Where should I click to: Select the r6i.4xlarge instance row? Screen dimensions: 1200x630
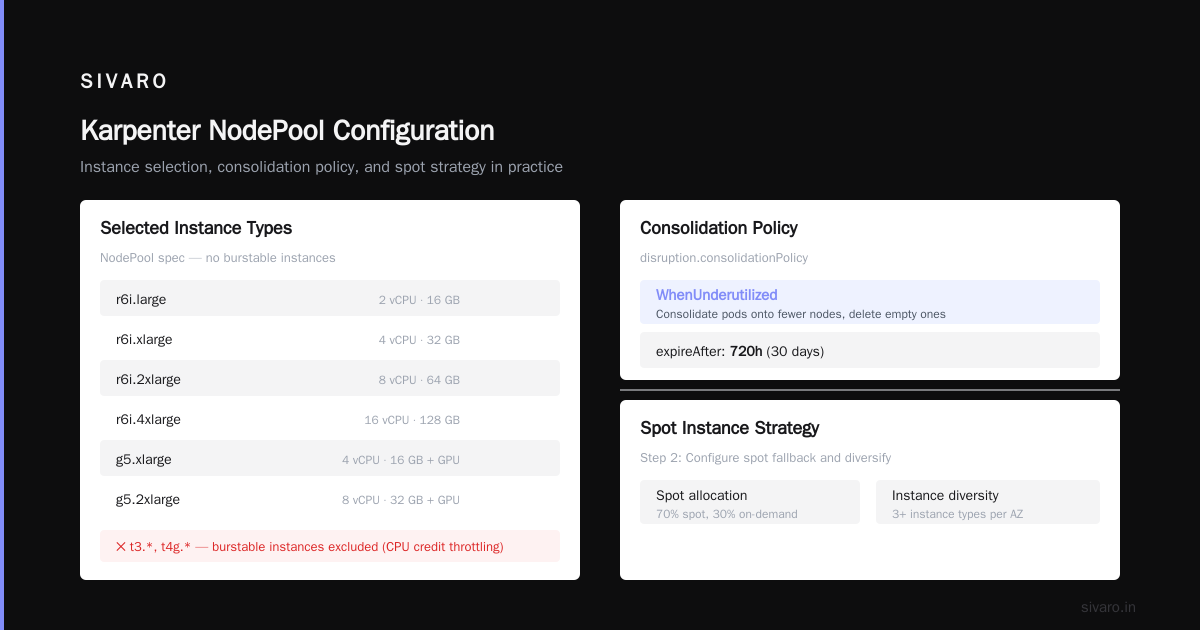coord(330,420)
